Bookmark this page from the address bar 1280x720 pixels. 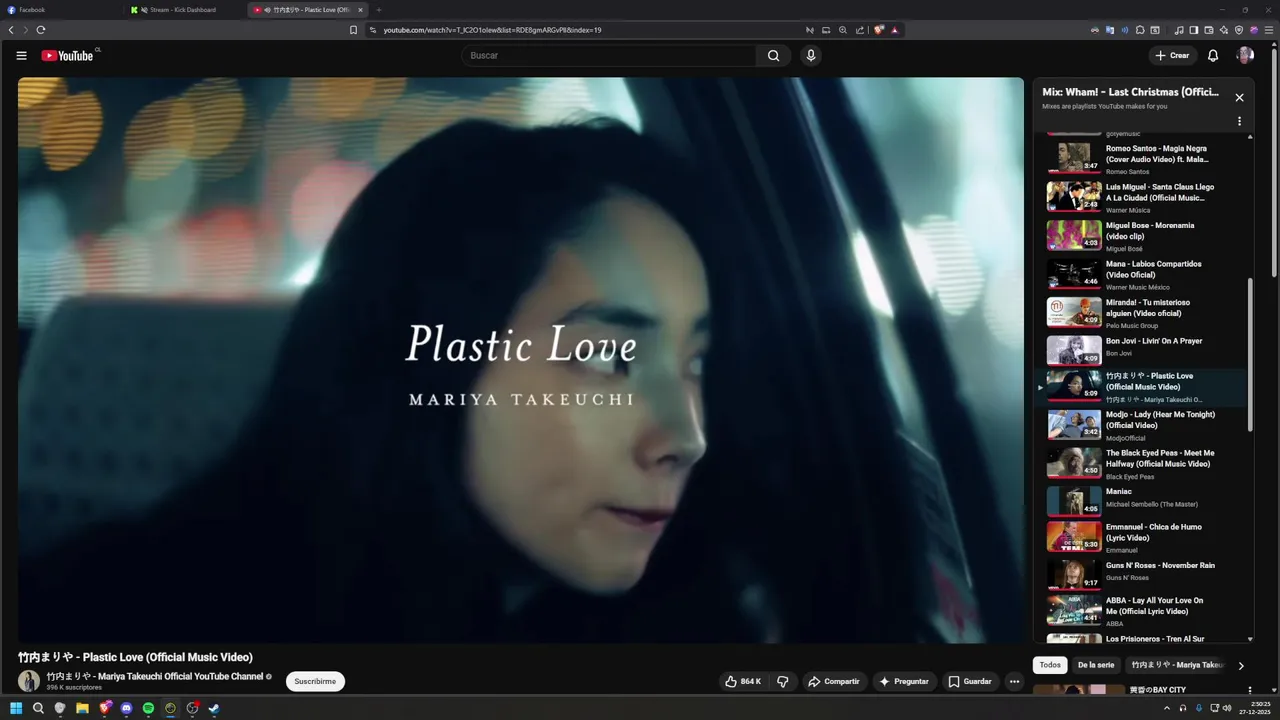(x=353, y=30)
